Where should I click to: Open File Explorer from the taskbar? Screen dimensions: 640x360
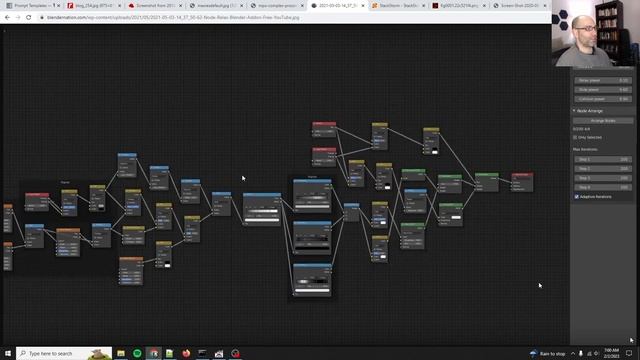[x=121, y=353]
